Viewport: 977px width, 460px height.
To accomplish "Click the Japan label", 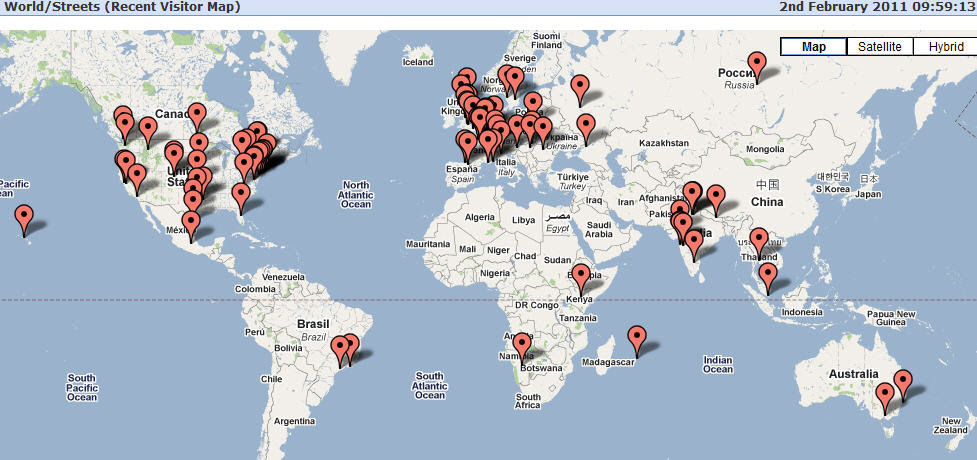I will (868, 194).
